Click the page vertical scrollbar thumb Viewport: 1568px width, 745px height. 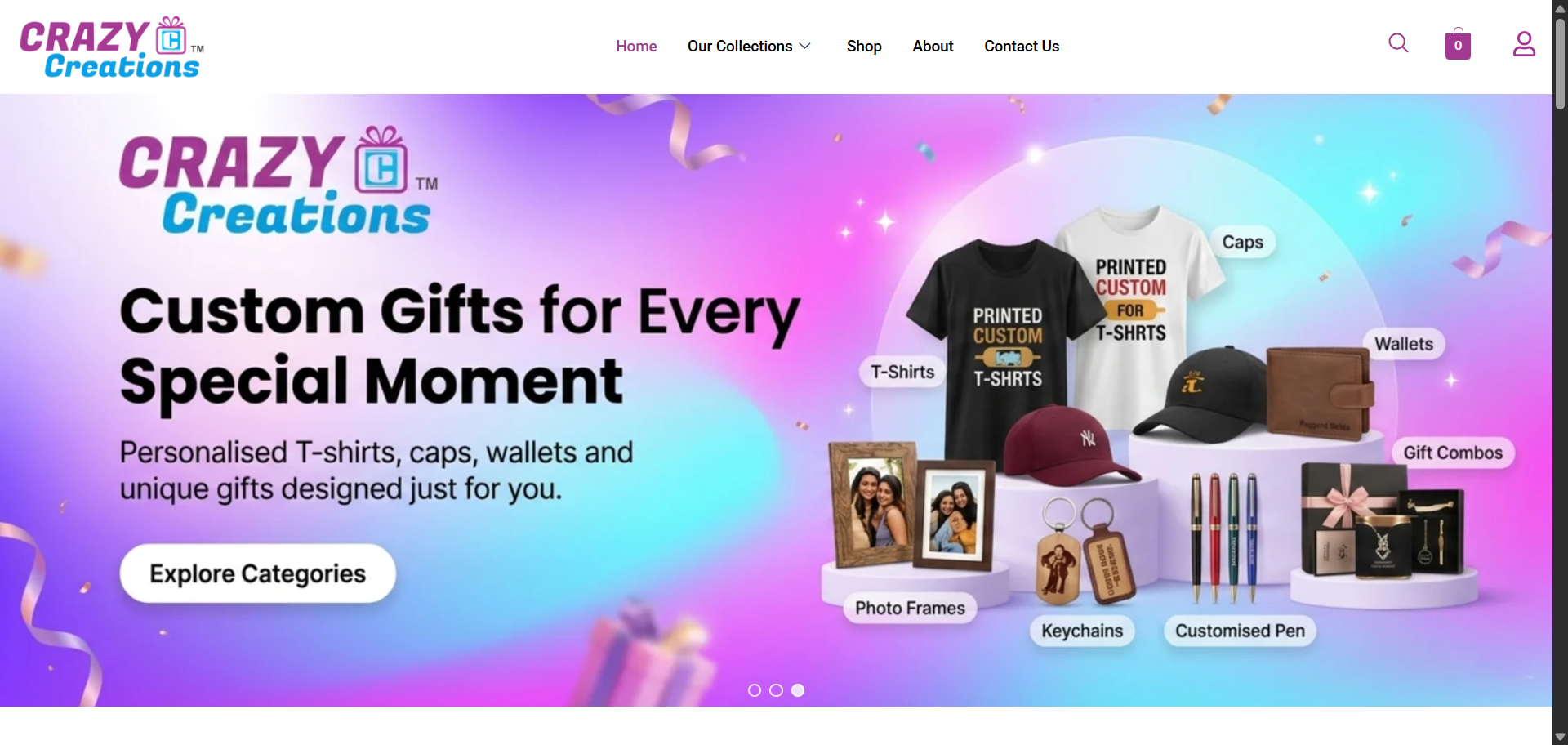pos(1560,64)
